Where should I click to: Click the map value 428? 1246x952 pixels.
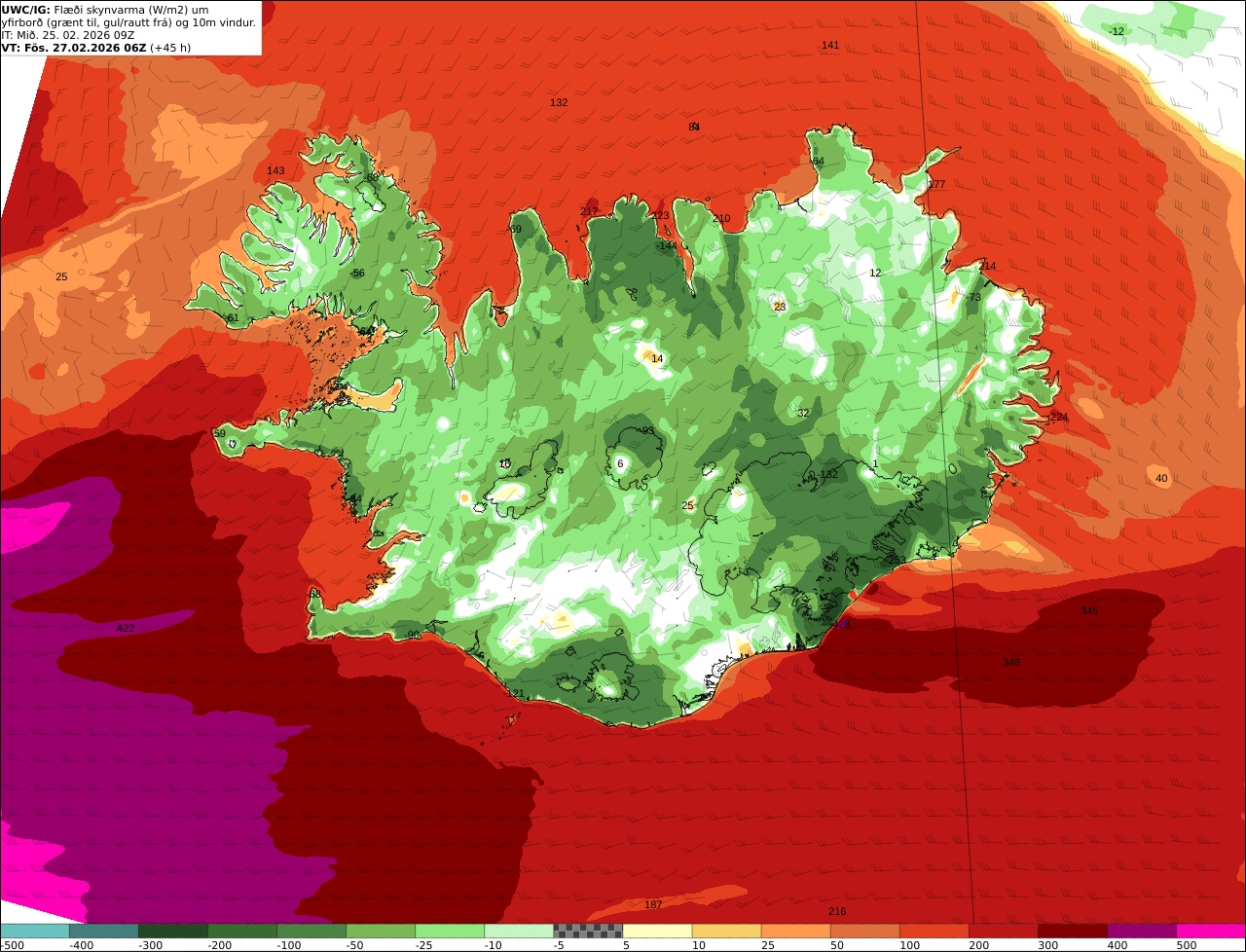click(842, 625)
